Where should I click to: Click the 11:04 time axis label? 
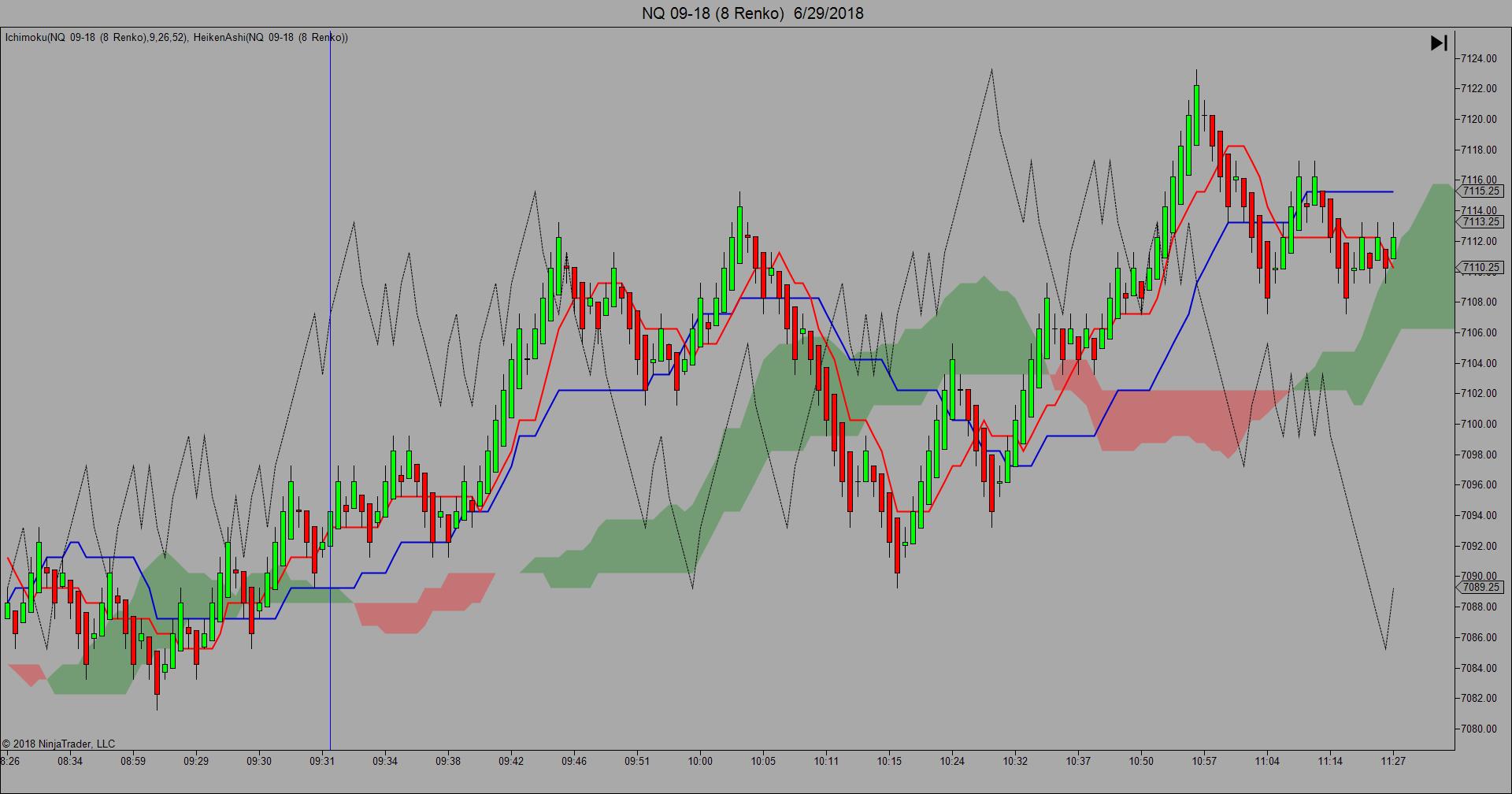(1267, 761)
